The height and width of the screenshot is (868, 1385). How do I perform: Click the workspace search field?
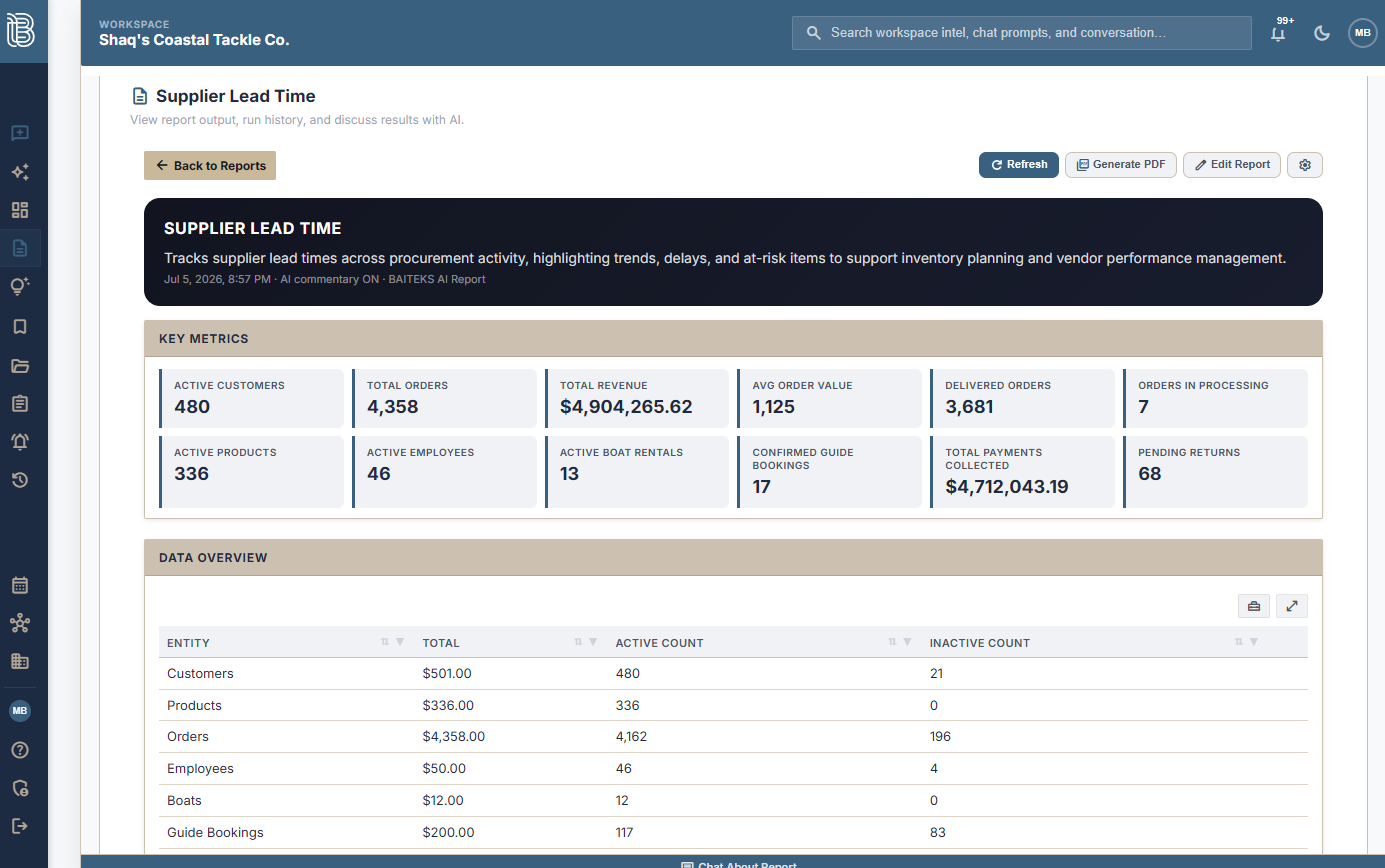(1021, 32)
